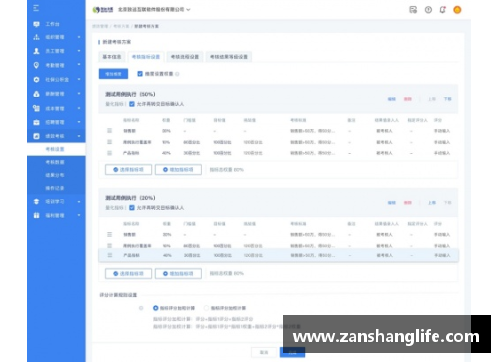Switch to the 考核指标设置 tab

click(146, 57)
